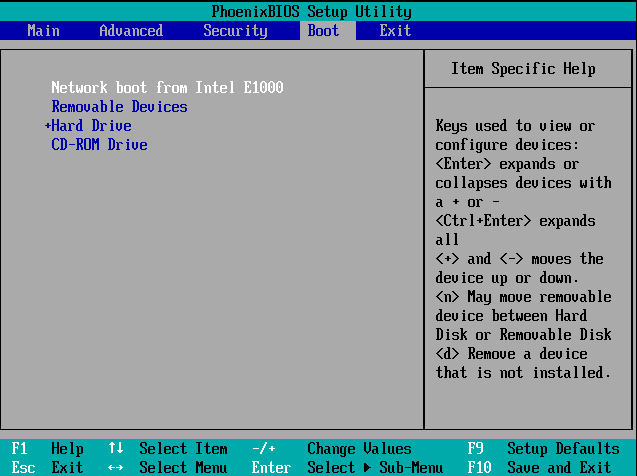Click the Enter Select Sub-Menu hint
The width and height of the screenshot is (637, 476).
coord(347,467)
